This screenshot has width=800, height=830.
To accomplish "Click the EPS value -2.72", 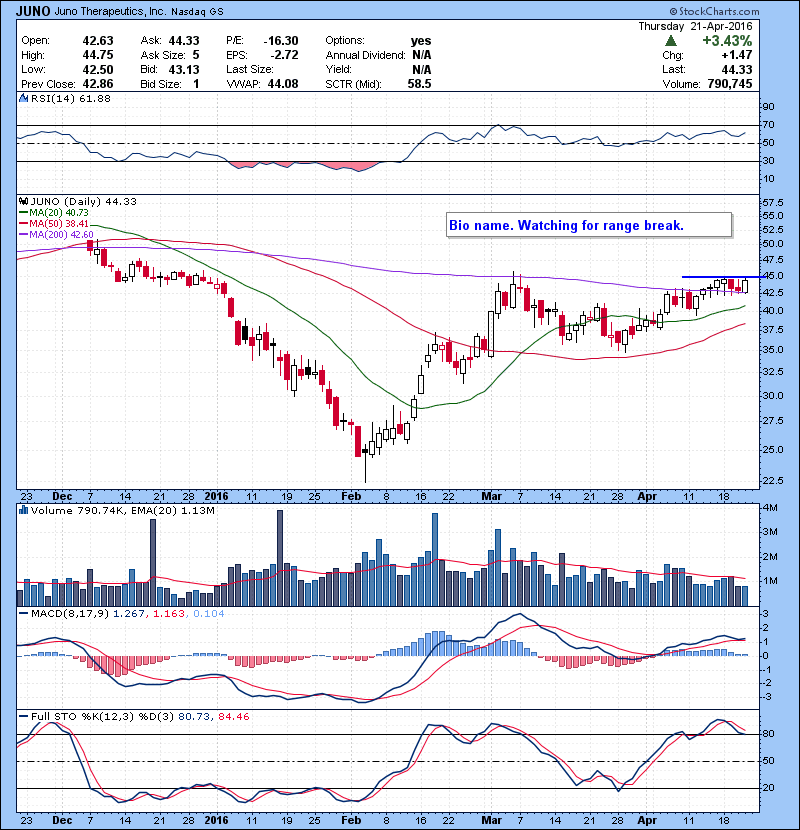I will tap(284, 55).
